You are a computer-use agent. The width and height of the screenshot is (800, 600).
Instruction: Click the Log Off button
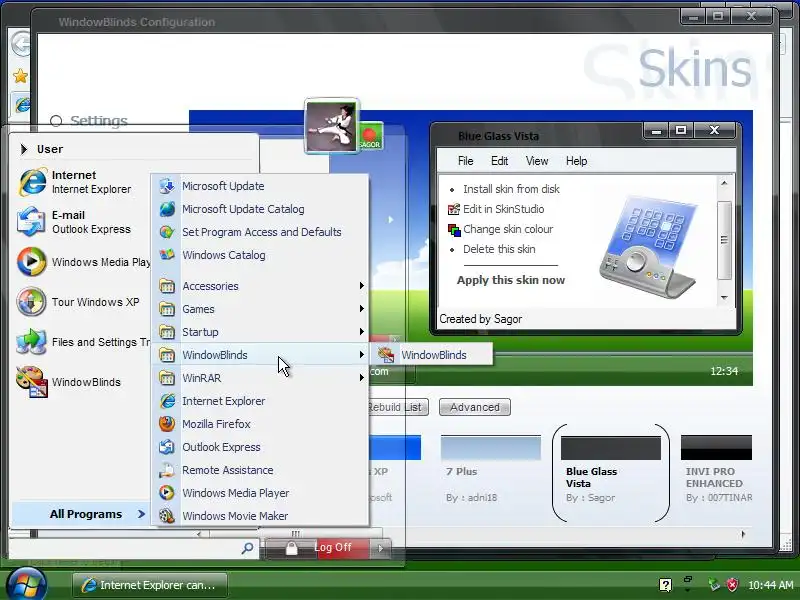point(333,547)
